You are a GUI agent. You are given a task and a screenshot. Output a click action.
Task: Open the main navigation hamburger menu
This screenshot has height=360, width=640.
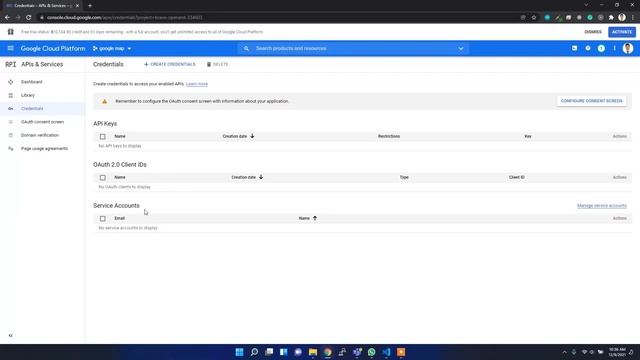(11, 48)
